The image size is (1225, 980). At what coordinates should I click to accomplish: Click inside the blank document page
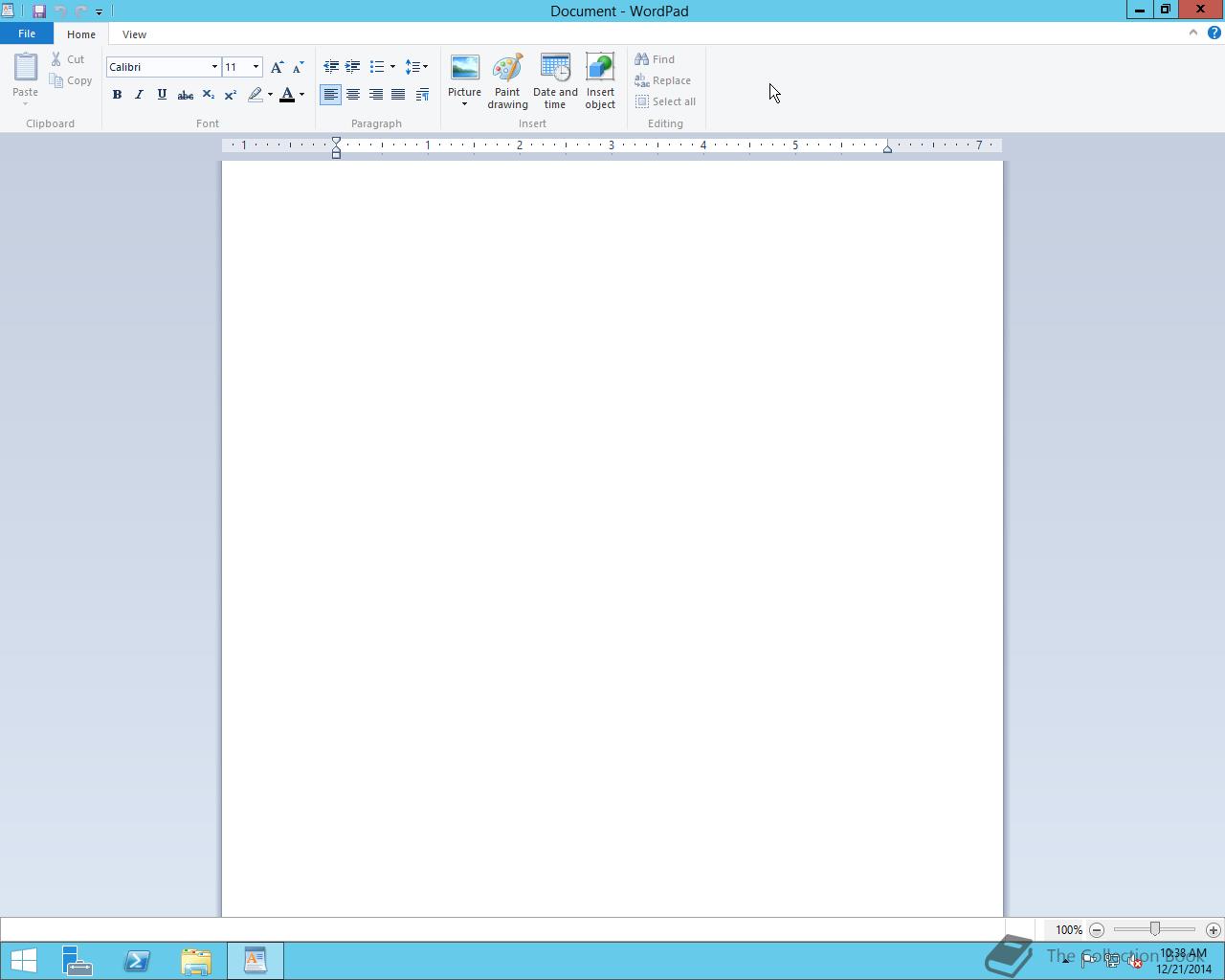[x=612, y=539]
